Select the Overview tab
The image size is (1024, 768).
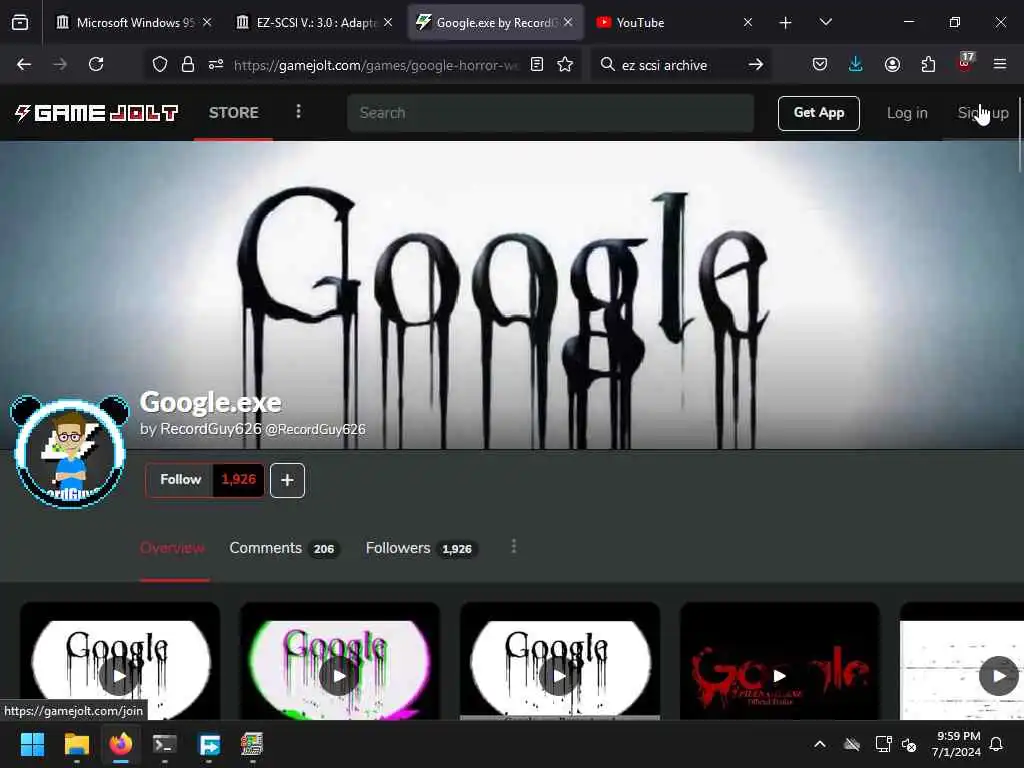click(172, 548)
